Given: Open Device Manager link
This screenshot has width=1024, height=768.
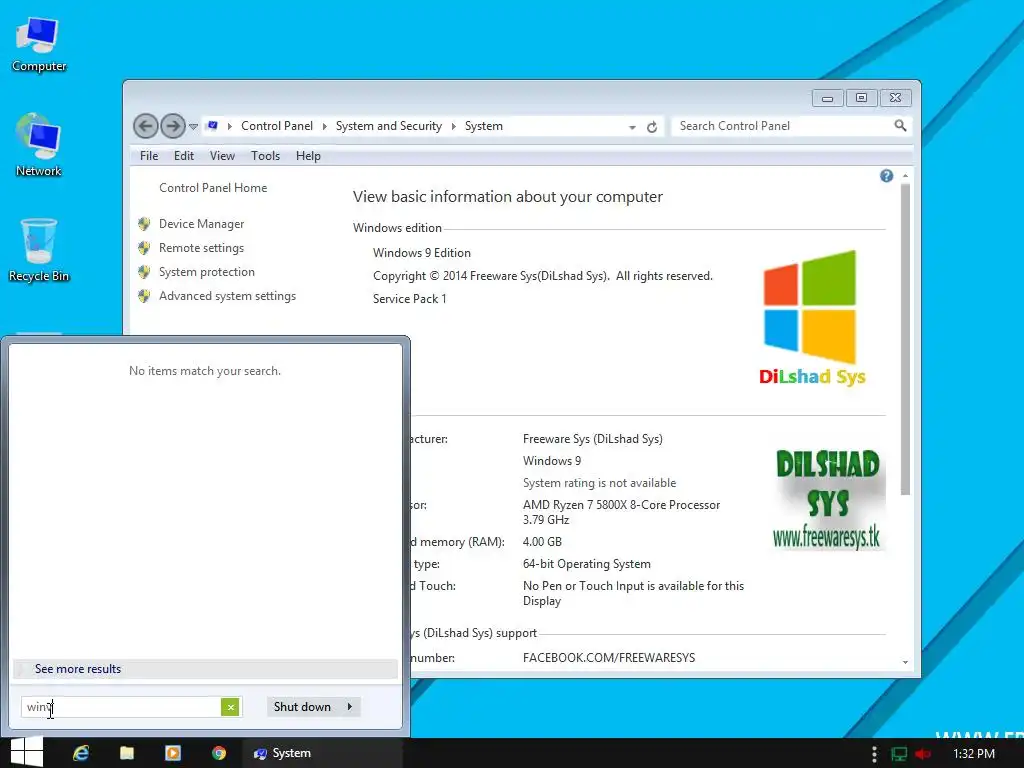Looking at the screenshot, I should [201, 223].
